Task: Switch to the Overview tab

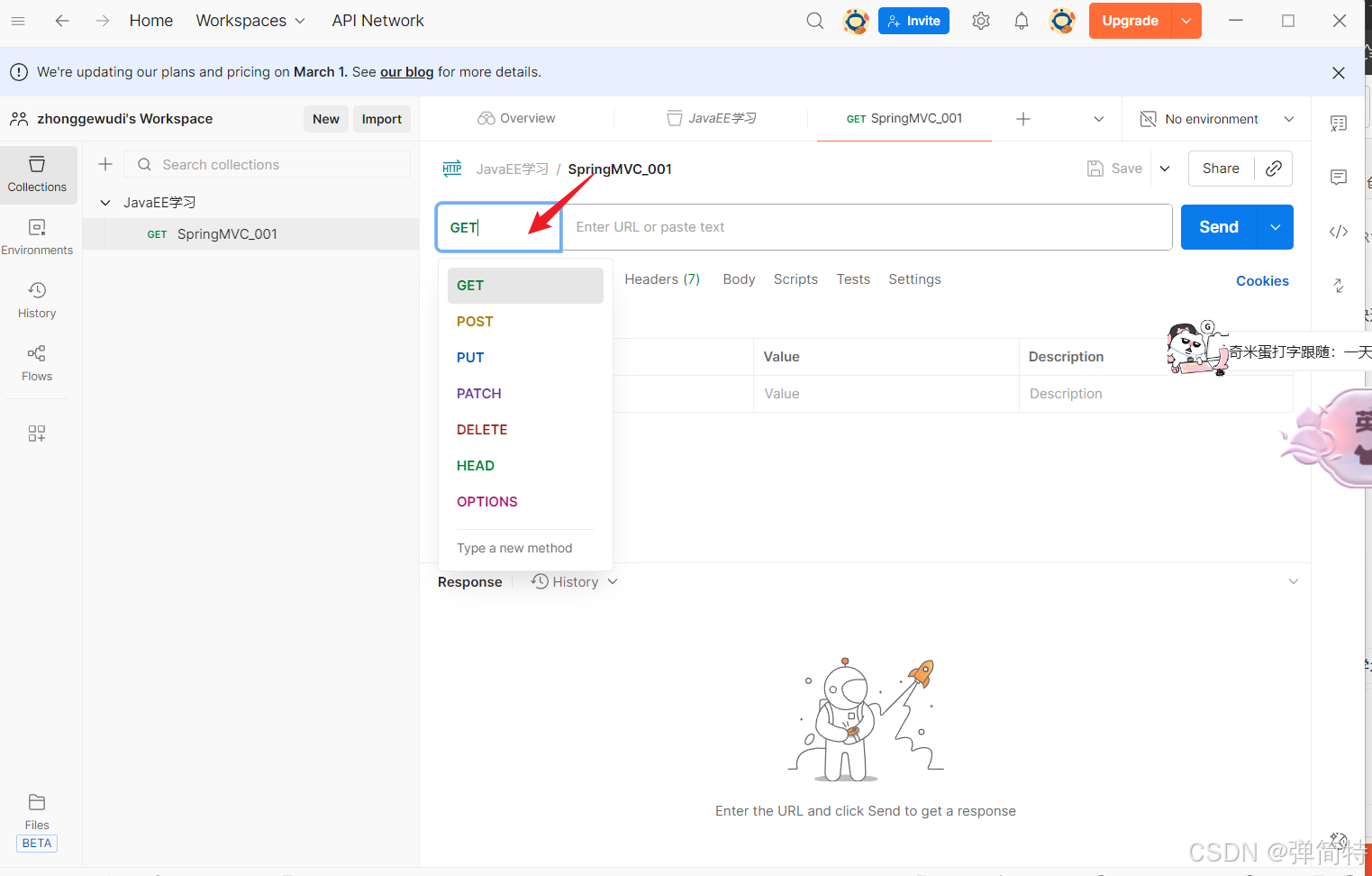Action: tap(517, 119)
